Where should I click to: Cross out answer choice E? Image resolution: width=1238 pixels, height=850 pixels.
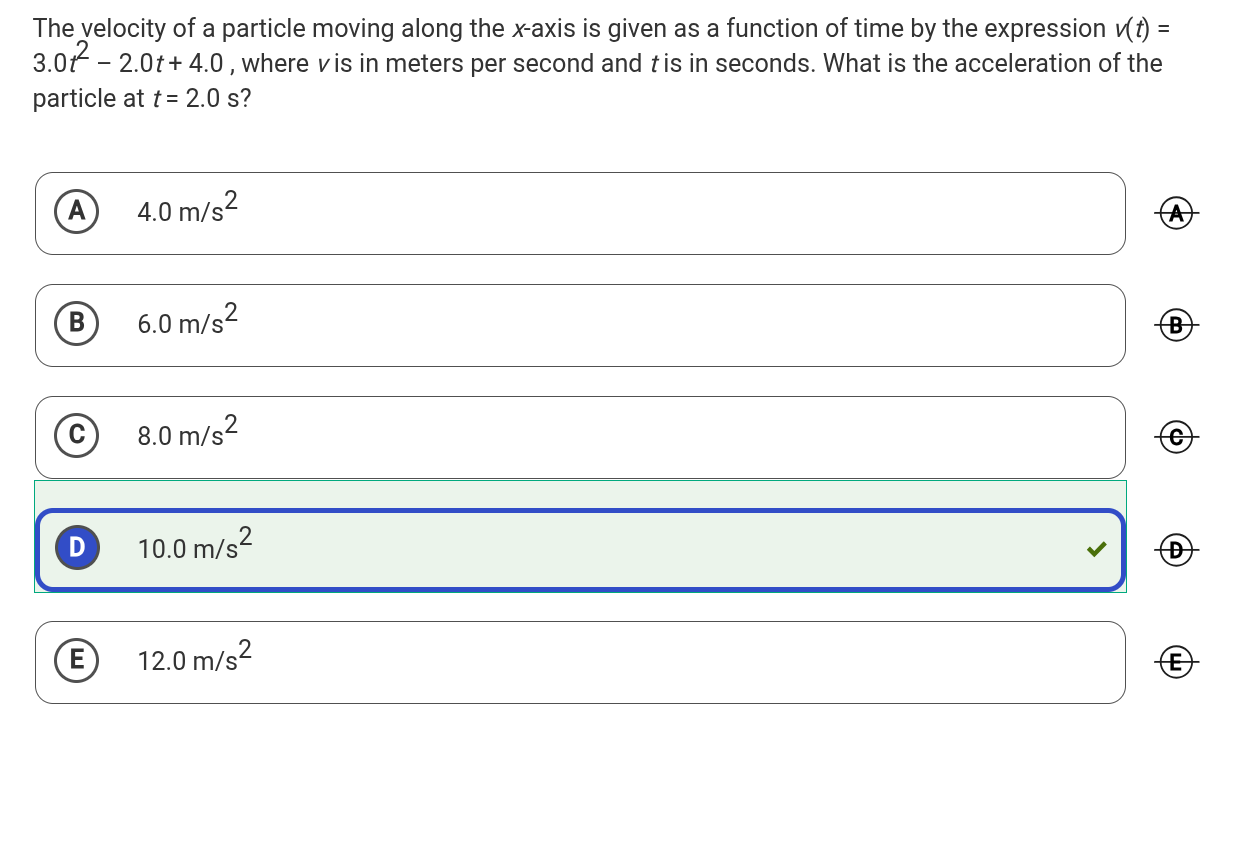[x=1177, y=661]
